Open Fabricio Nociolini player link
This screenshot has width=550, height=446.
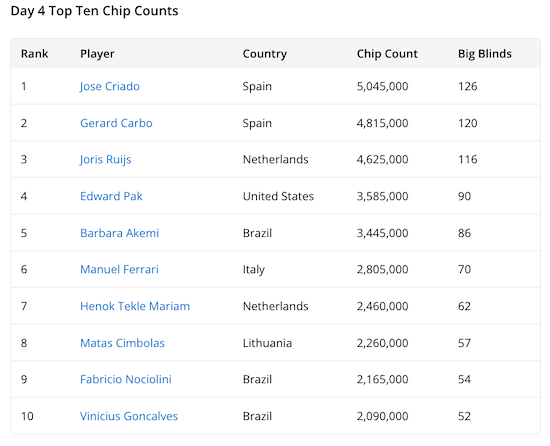click(126, 379)
